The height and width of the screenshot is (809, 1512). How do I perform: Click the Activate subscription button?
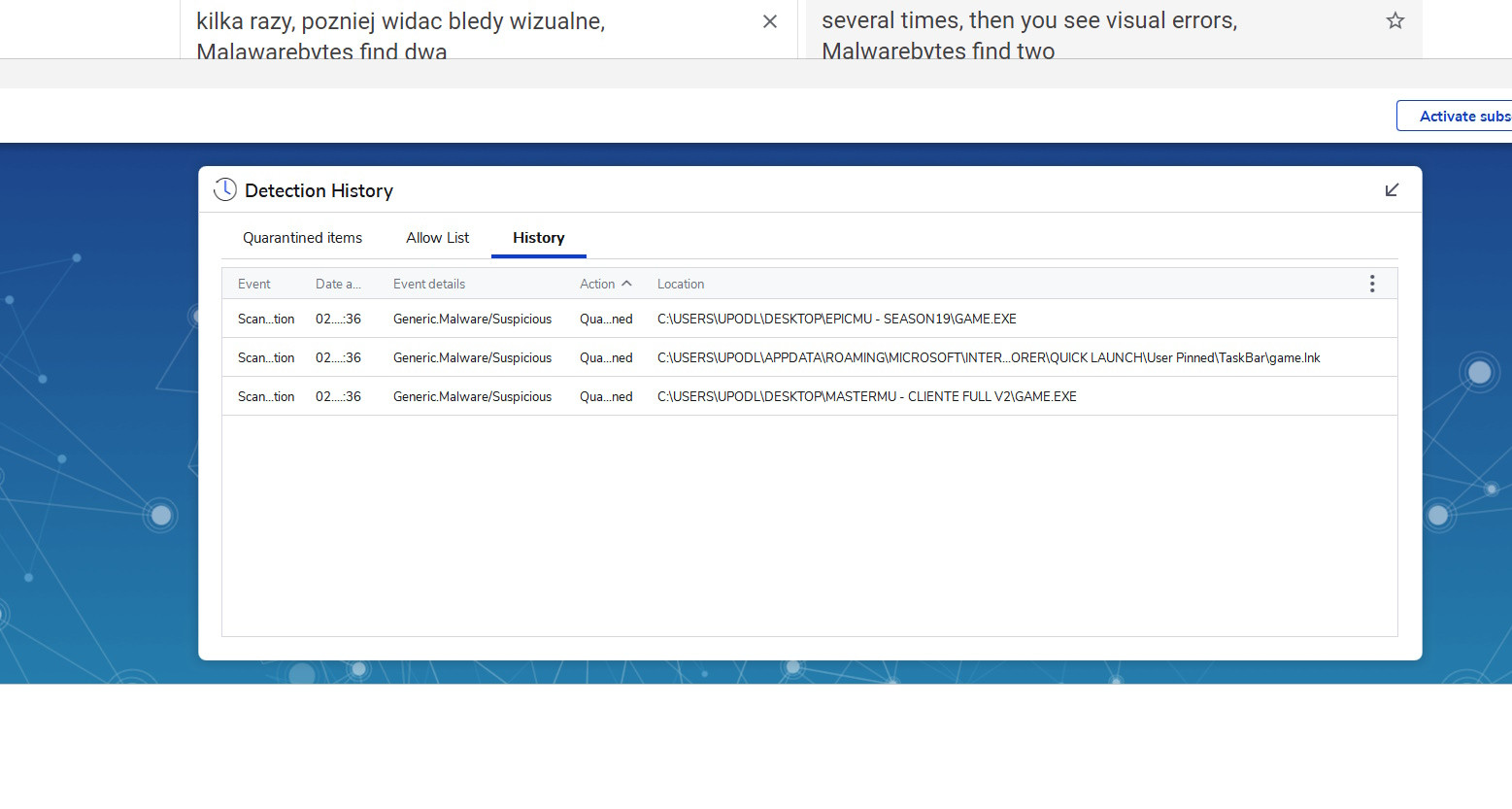coord(1455,116)
